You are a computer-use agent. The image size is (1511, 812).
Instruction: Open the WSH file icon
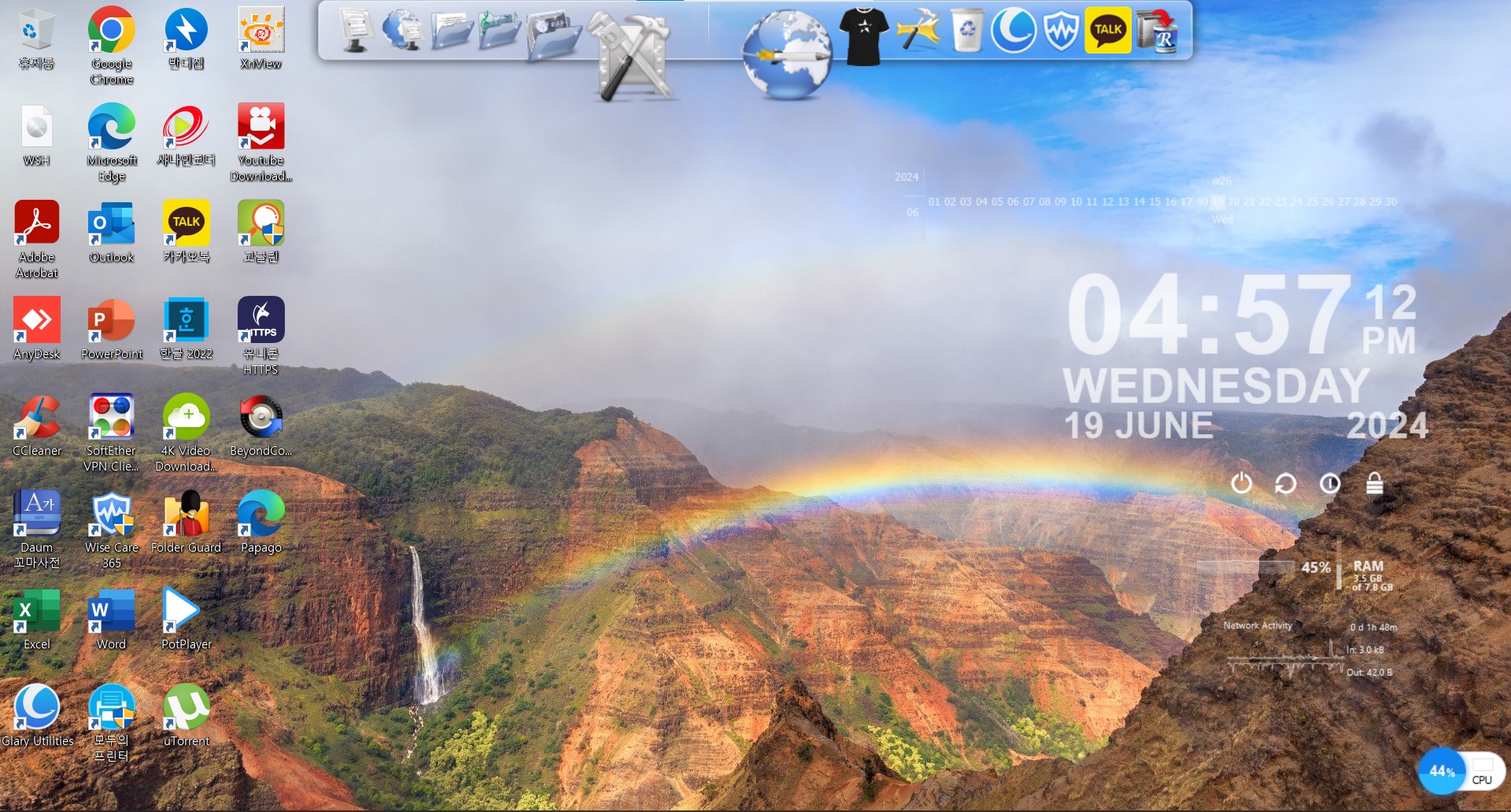pyautogui.click(x=37, y=135)
